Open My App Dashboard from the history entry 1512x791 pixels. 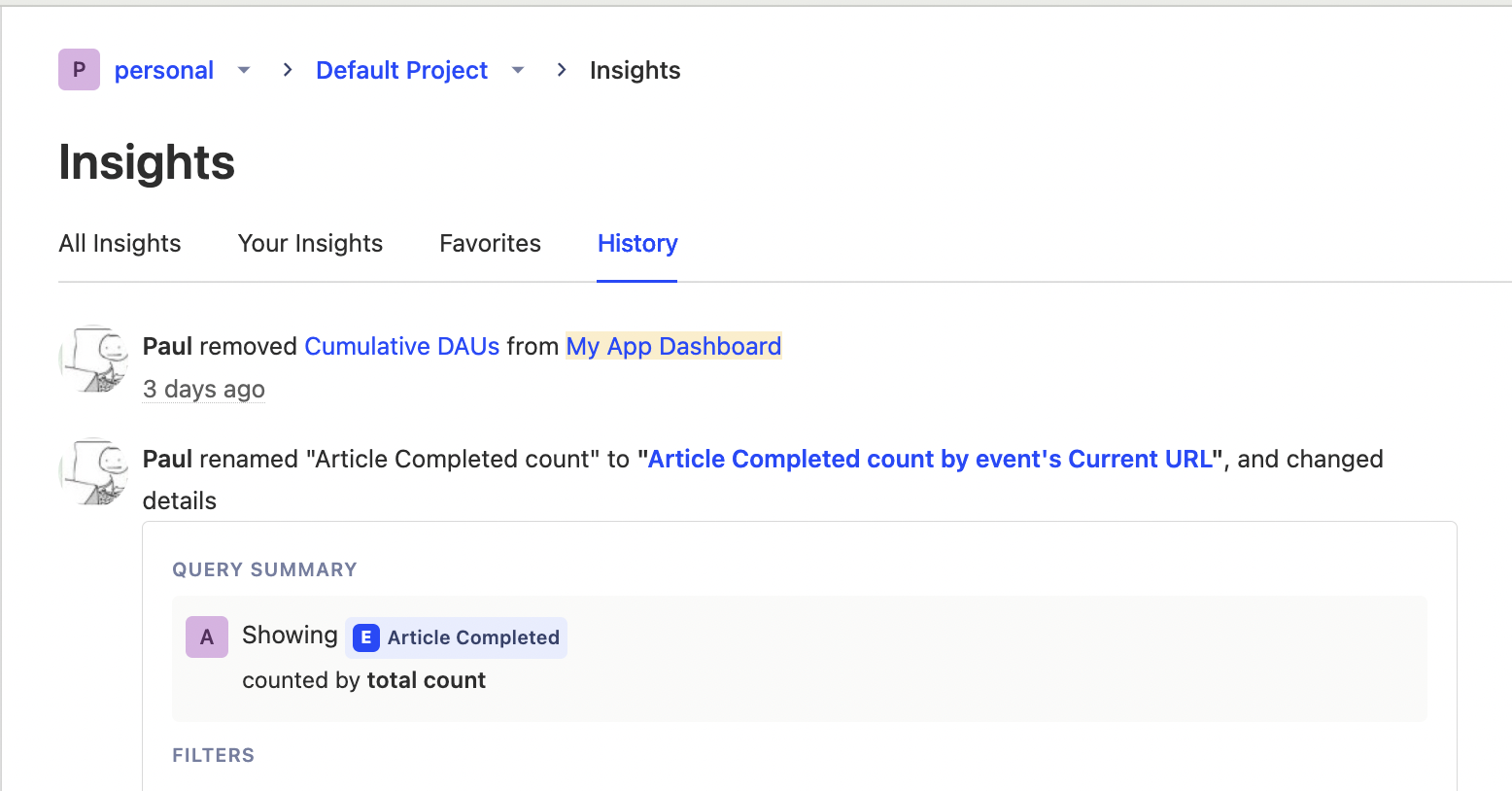click(x=672, y=346)
